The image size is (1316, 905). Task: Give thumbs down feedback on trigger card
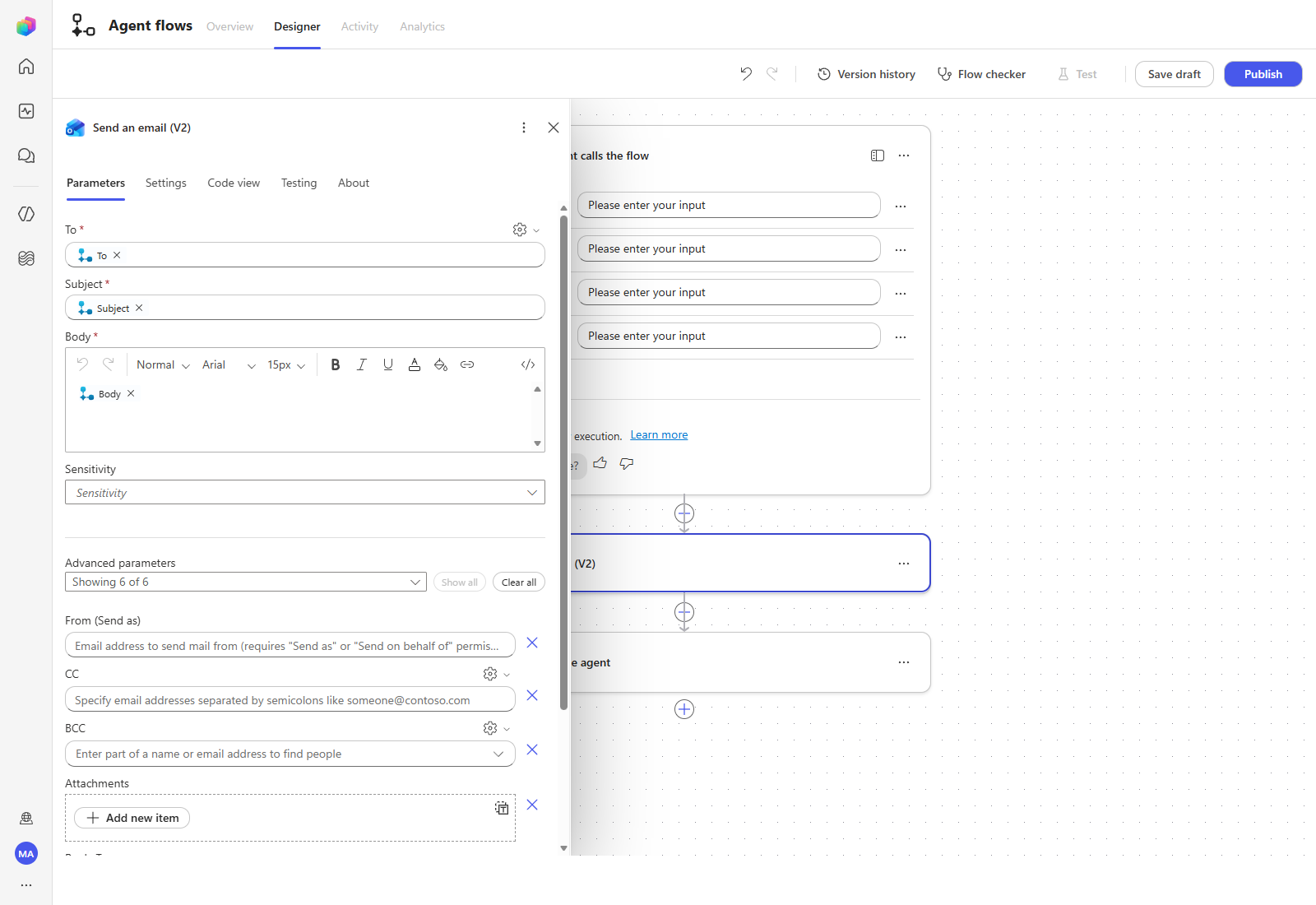coord(627,463)
